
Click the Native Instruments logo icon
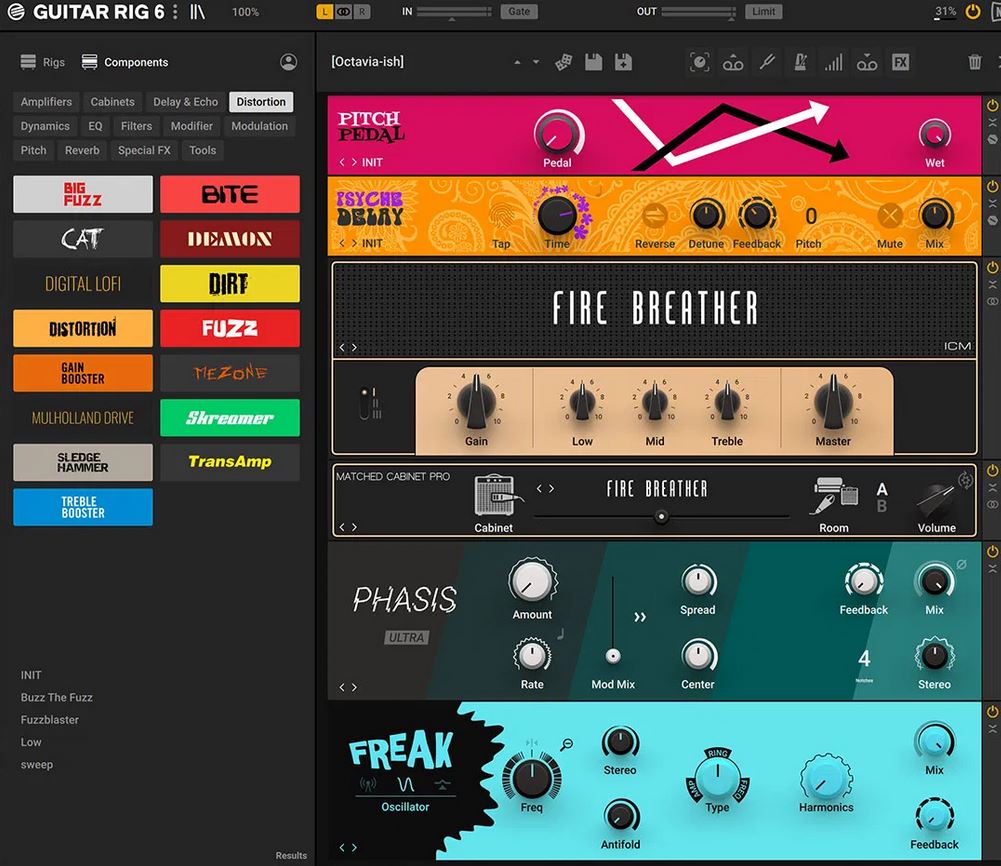click(15, 11)
